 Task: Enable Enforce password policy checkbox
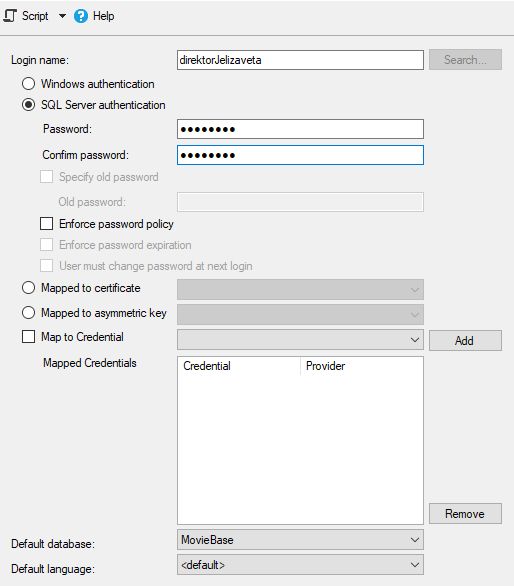pyautogui.click(x=46, y=224)
